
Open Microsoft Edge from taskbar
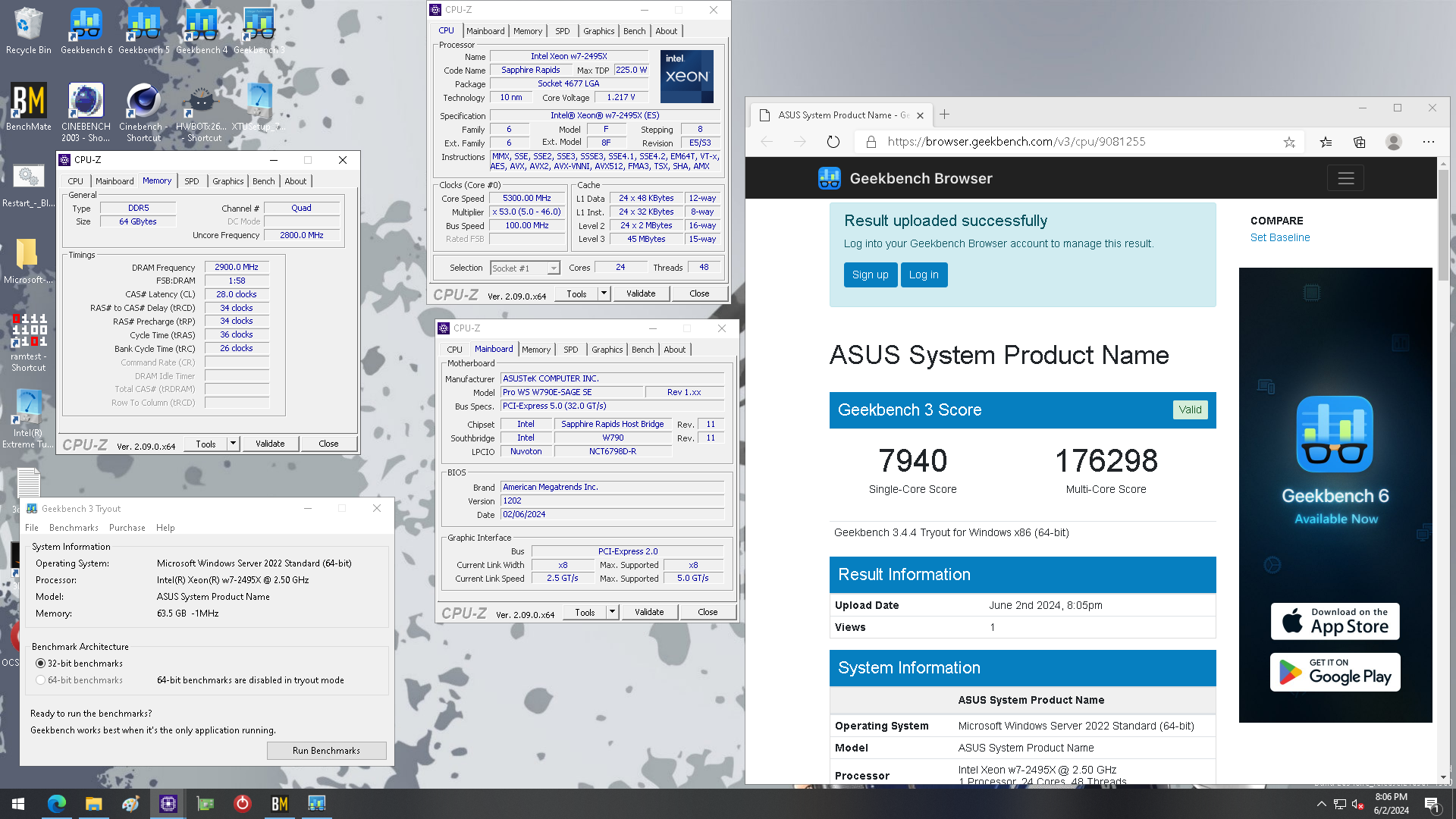tap(57, 804)
